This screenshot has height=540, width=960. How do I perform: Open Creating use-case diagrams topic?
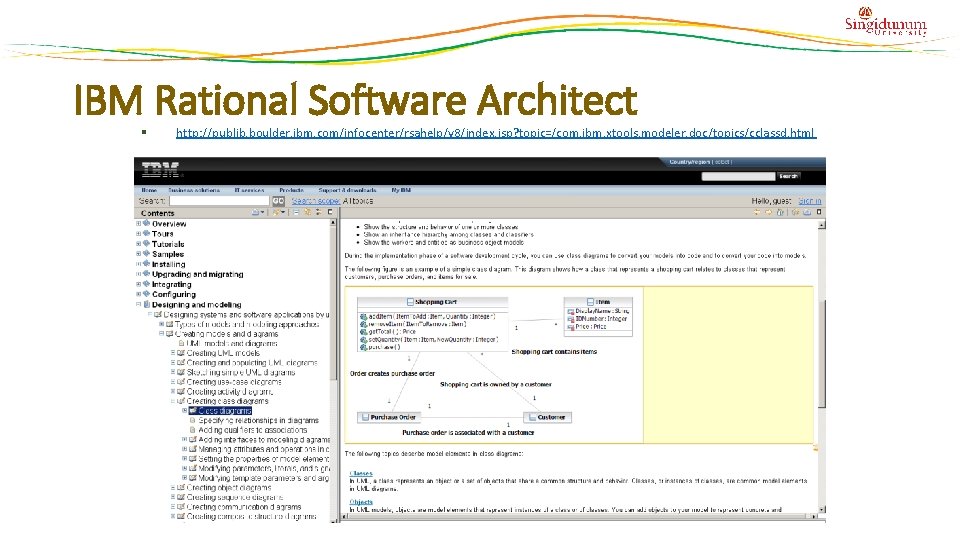pyautogui.click(x=234, y=382)
